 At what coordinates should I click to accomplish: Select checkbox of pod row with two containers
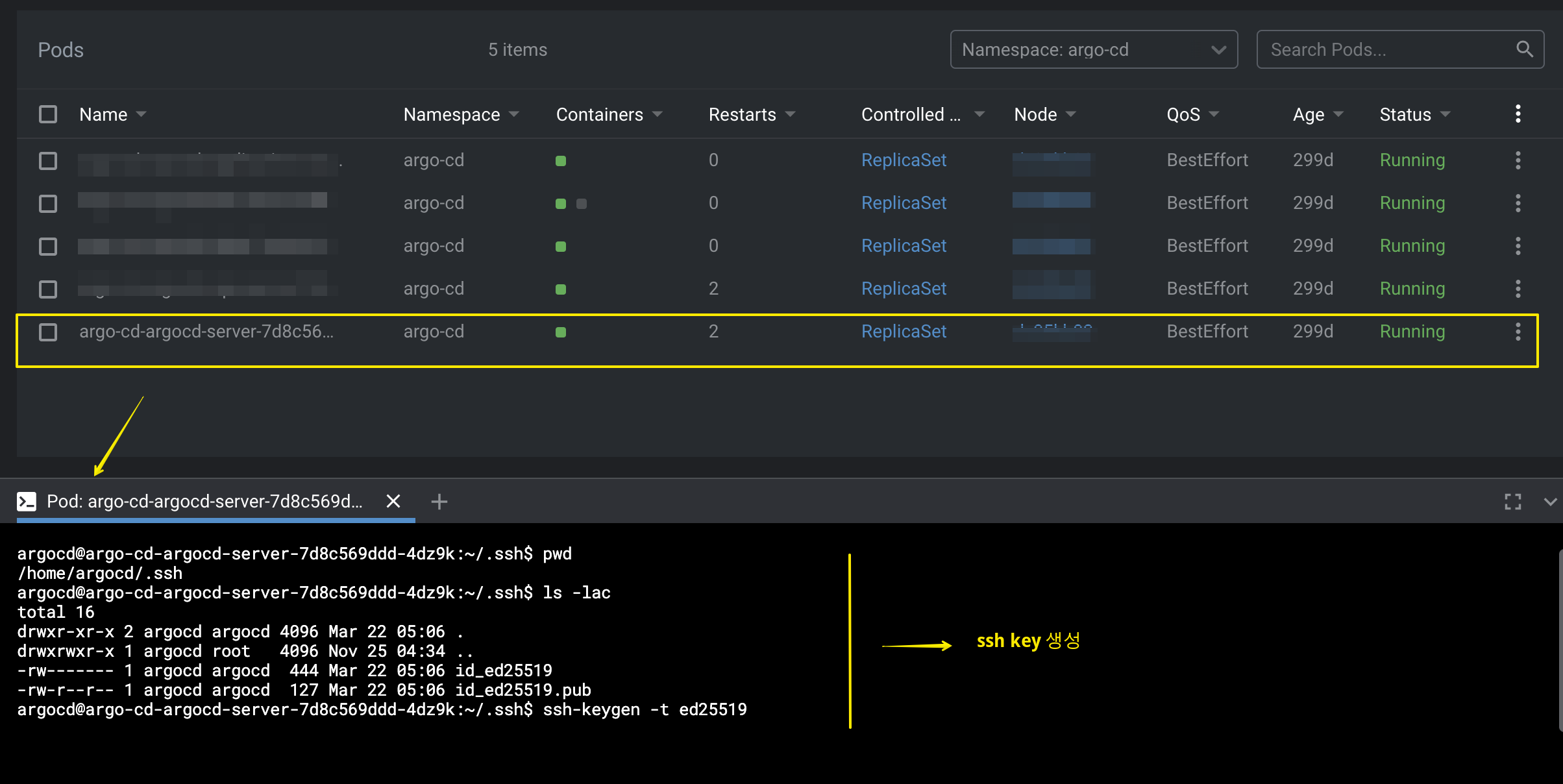[x=48, y=204]
